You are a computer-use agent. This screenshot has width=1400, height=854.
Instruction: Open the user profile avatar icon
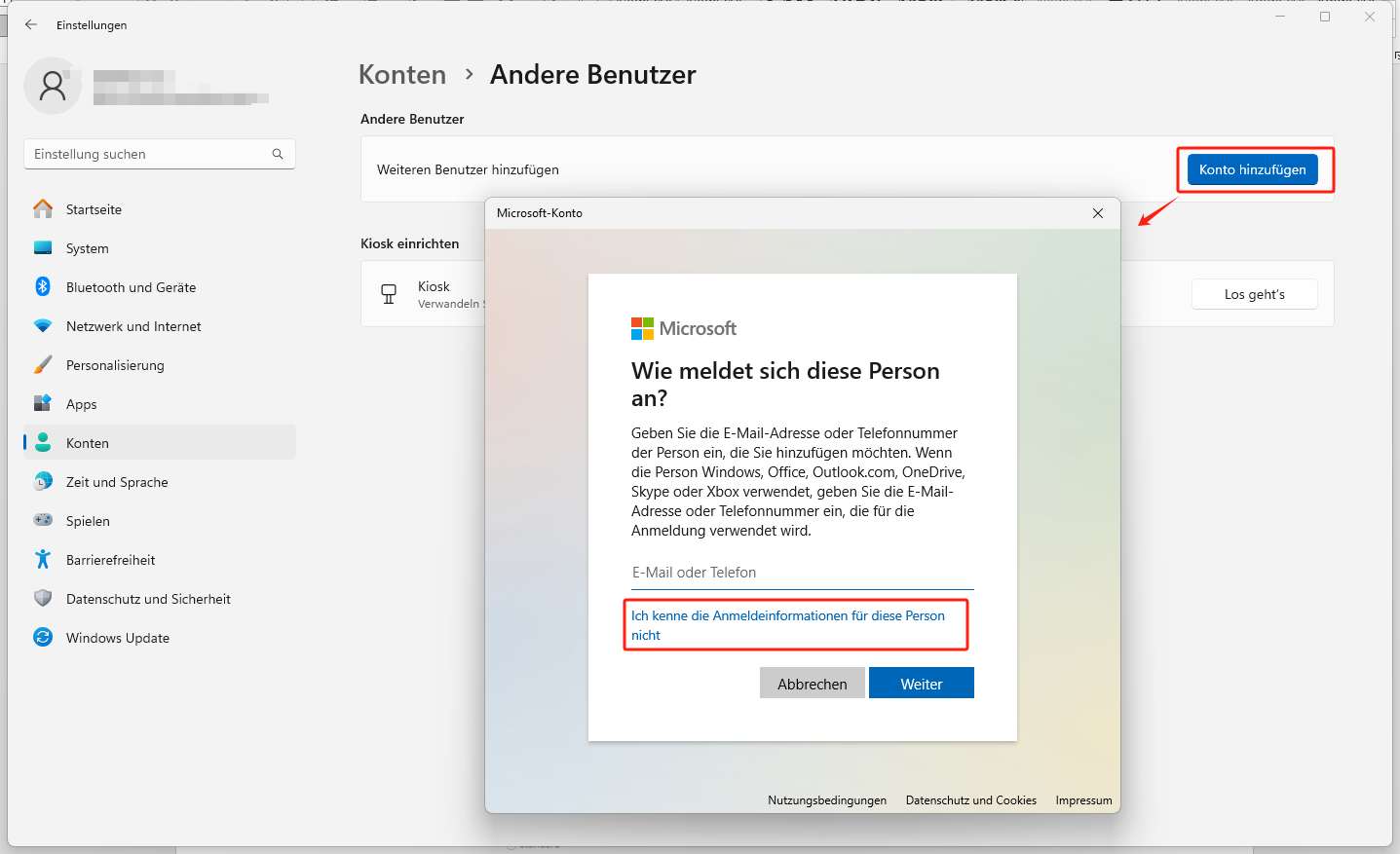point(53,86)
